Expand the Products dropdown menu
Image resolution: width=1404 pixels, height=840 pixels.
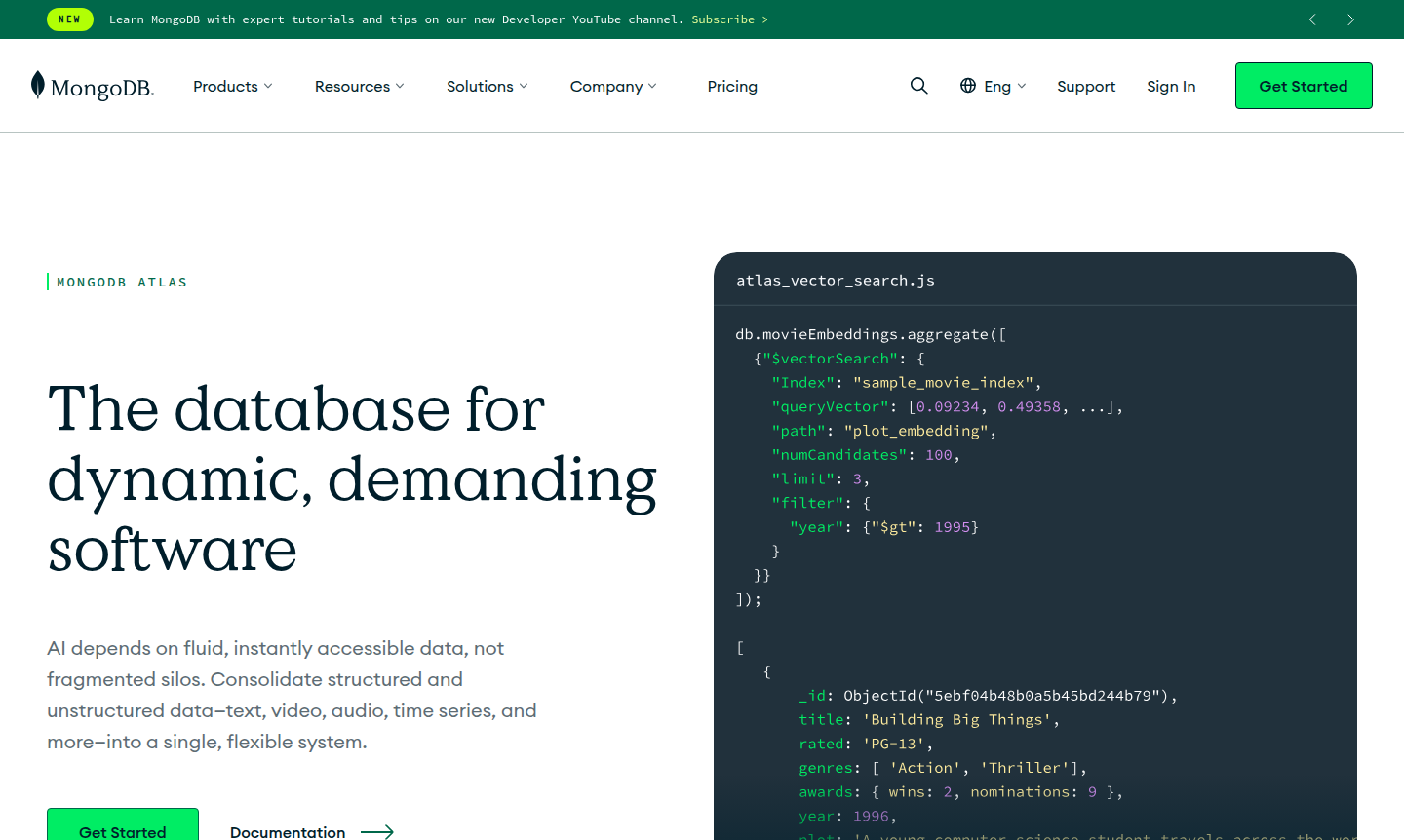[x=232, y=86]
